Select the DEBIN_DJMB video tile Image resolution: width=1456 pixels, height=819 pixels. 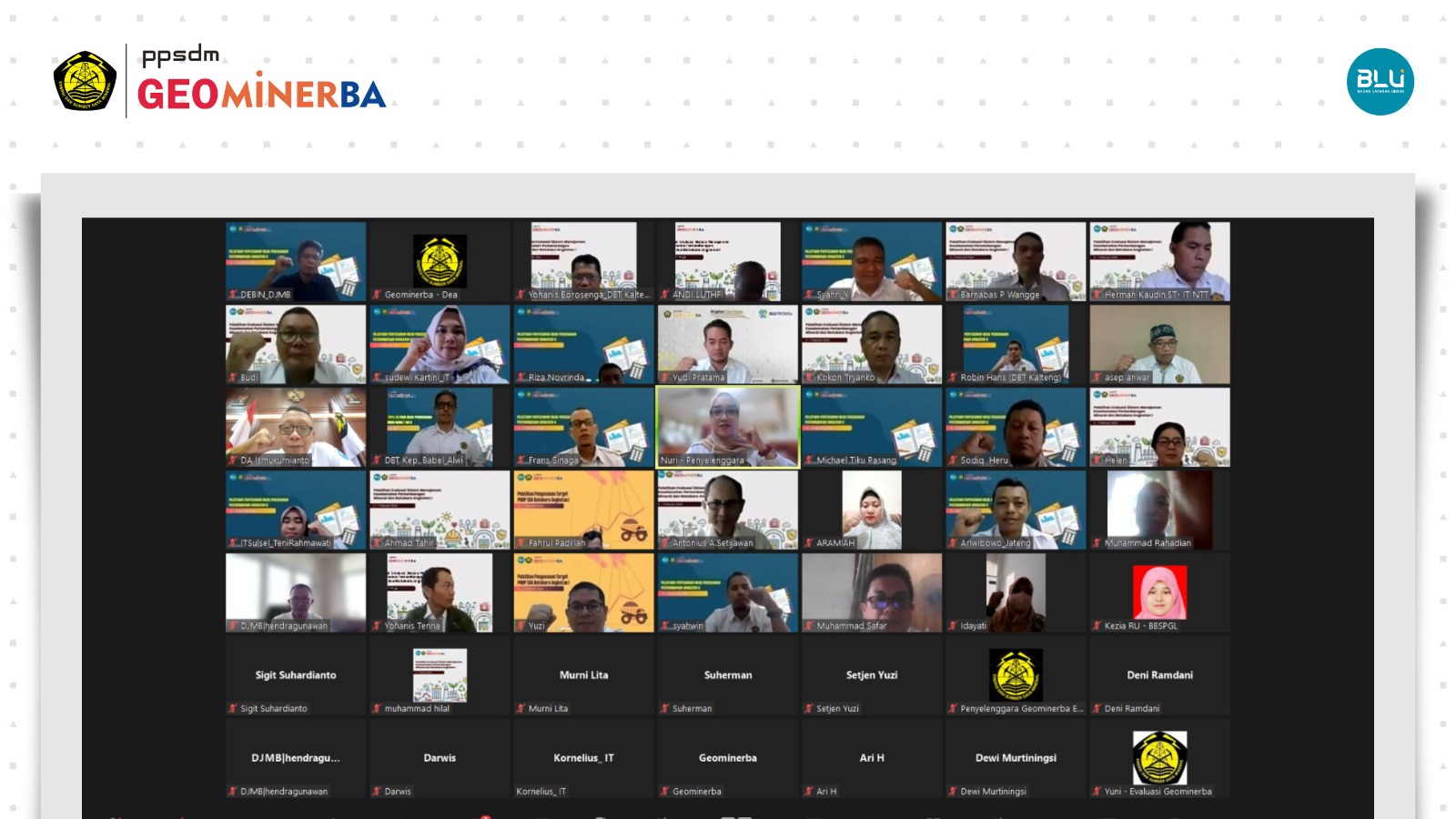pyautogui.click(x=296, y=261)
